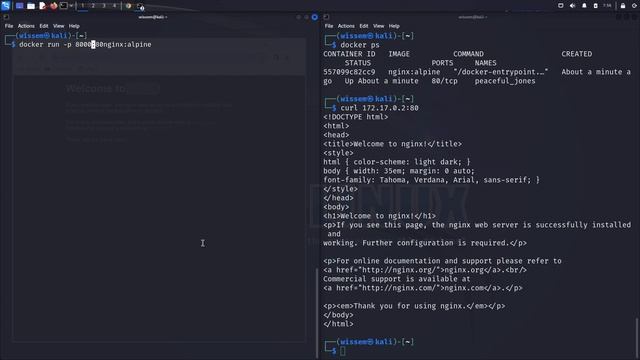
Task: Open the session logout icon
Action: tap(634, 6)
